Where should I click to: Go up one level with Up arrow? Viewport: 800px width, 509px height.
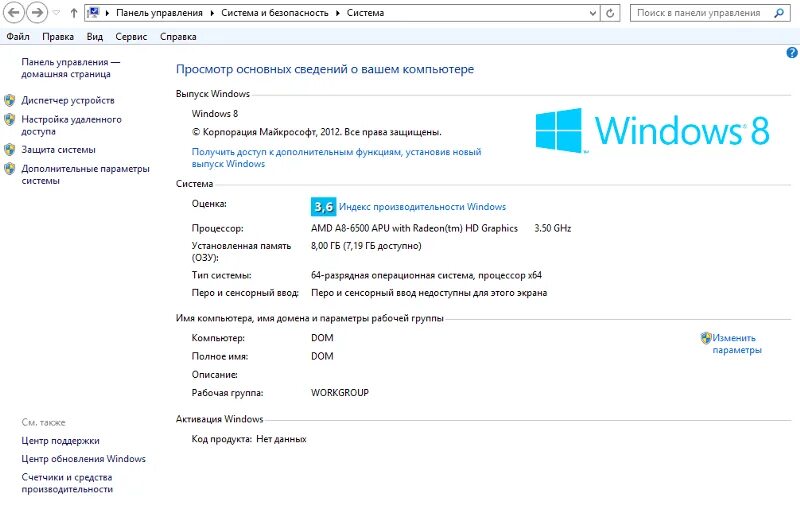click(x=74, y=13)
